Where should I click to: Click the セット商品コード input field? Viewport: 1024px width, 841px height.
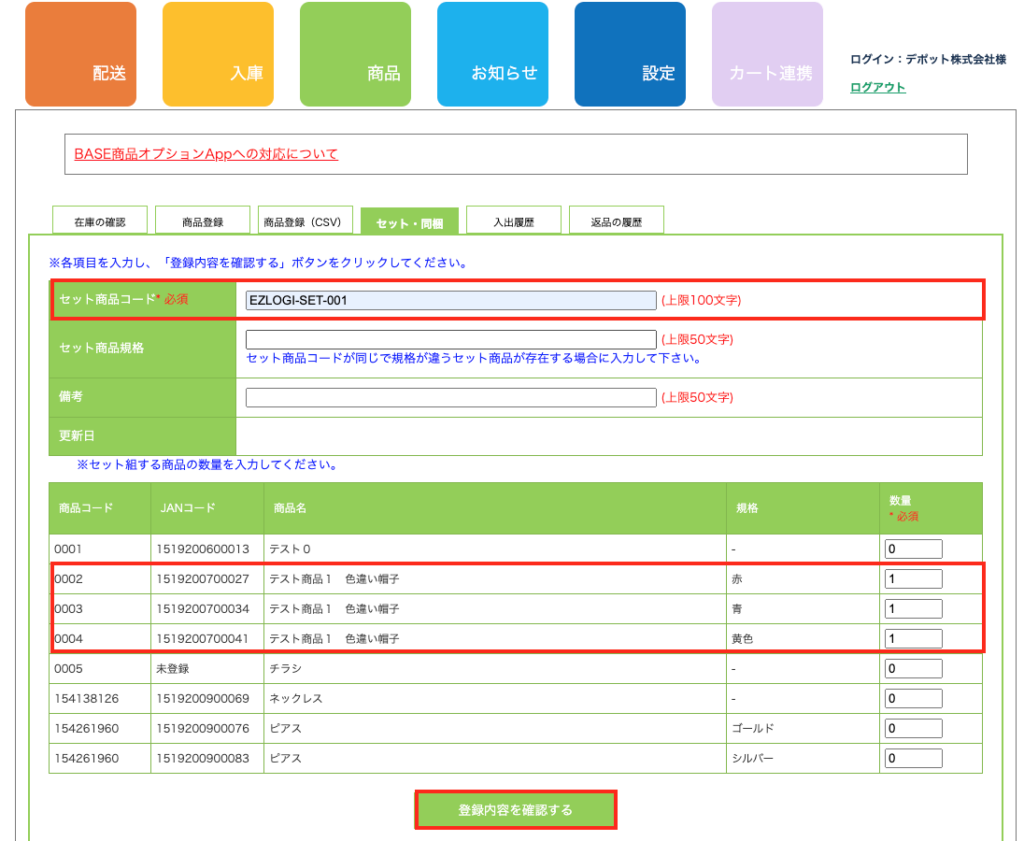pos(451,300)
